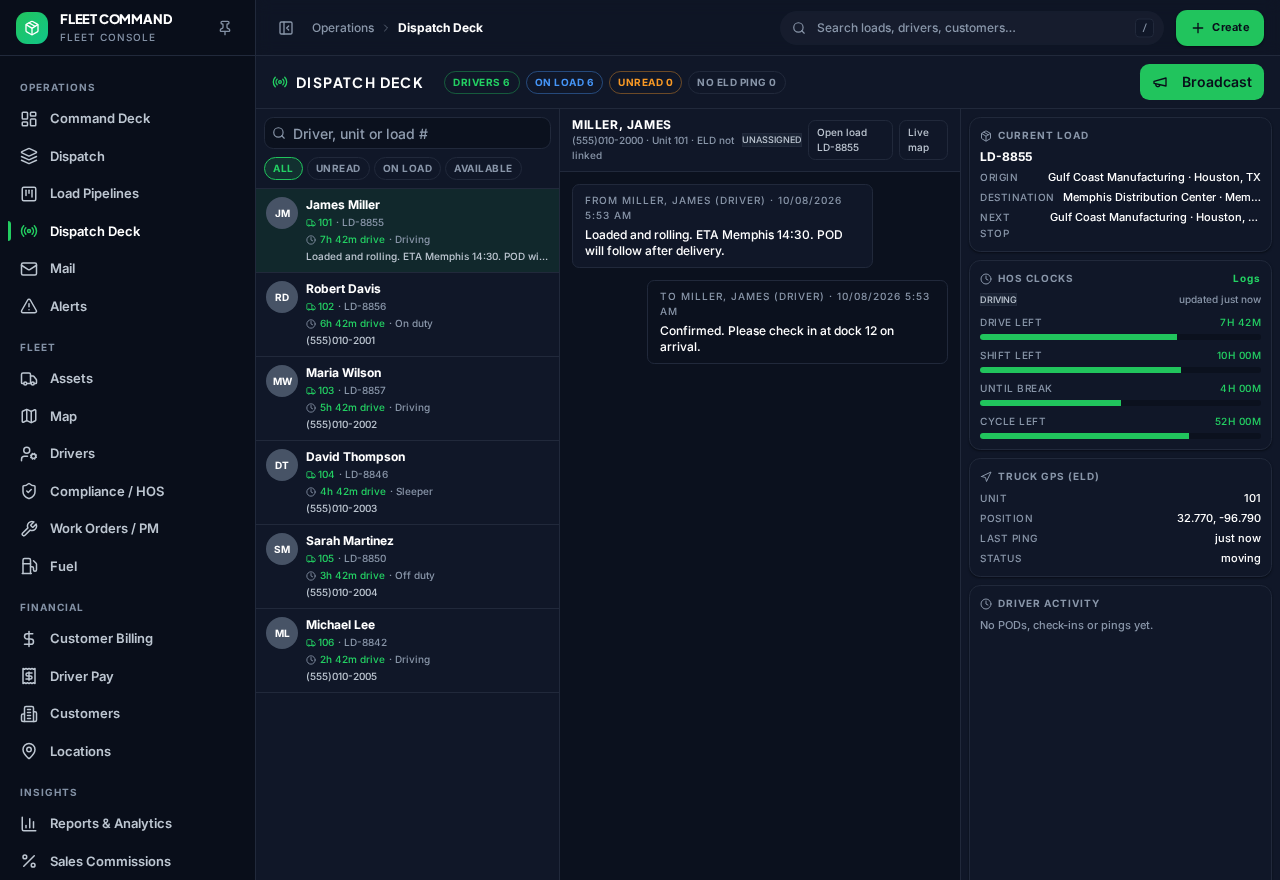1280x880 pixels.
Task: Click the Drivers people icon
Action: pos(29,453)
